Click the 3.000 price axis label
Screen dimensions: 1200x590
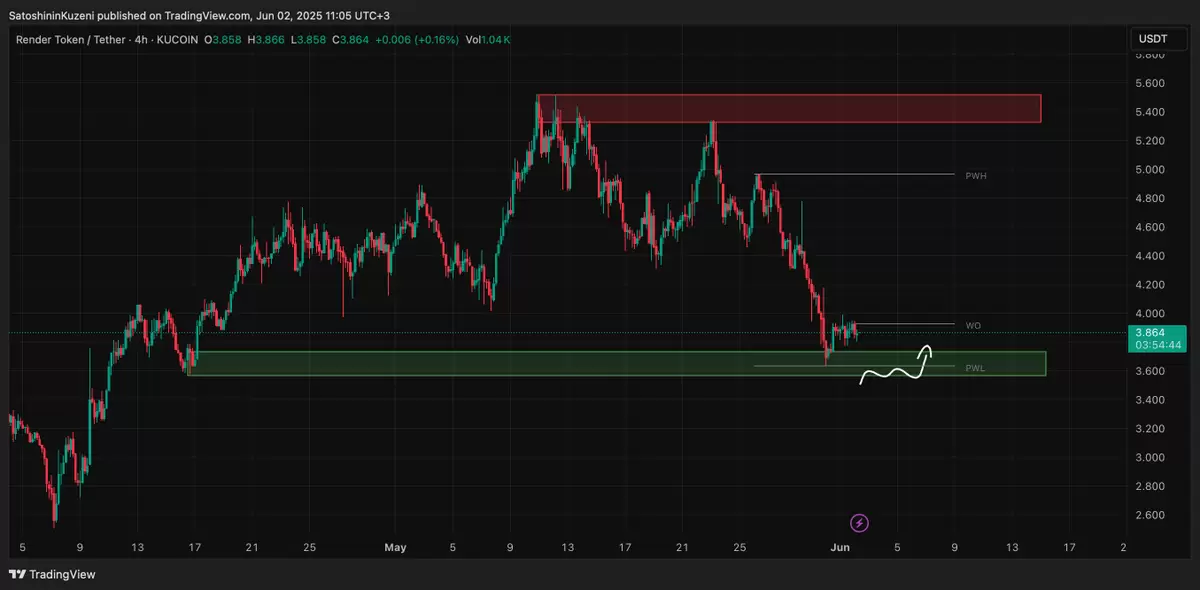tap(1150, 457)
